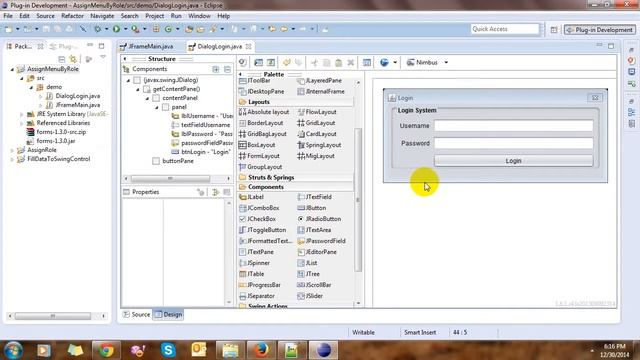Viewport: 640px width, 360px height.
Task: Select JRadioButton palette entry
Action: [319, 219]
